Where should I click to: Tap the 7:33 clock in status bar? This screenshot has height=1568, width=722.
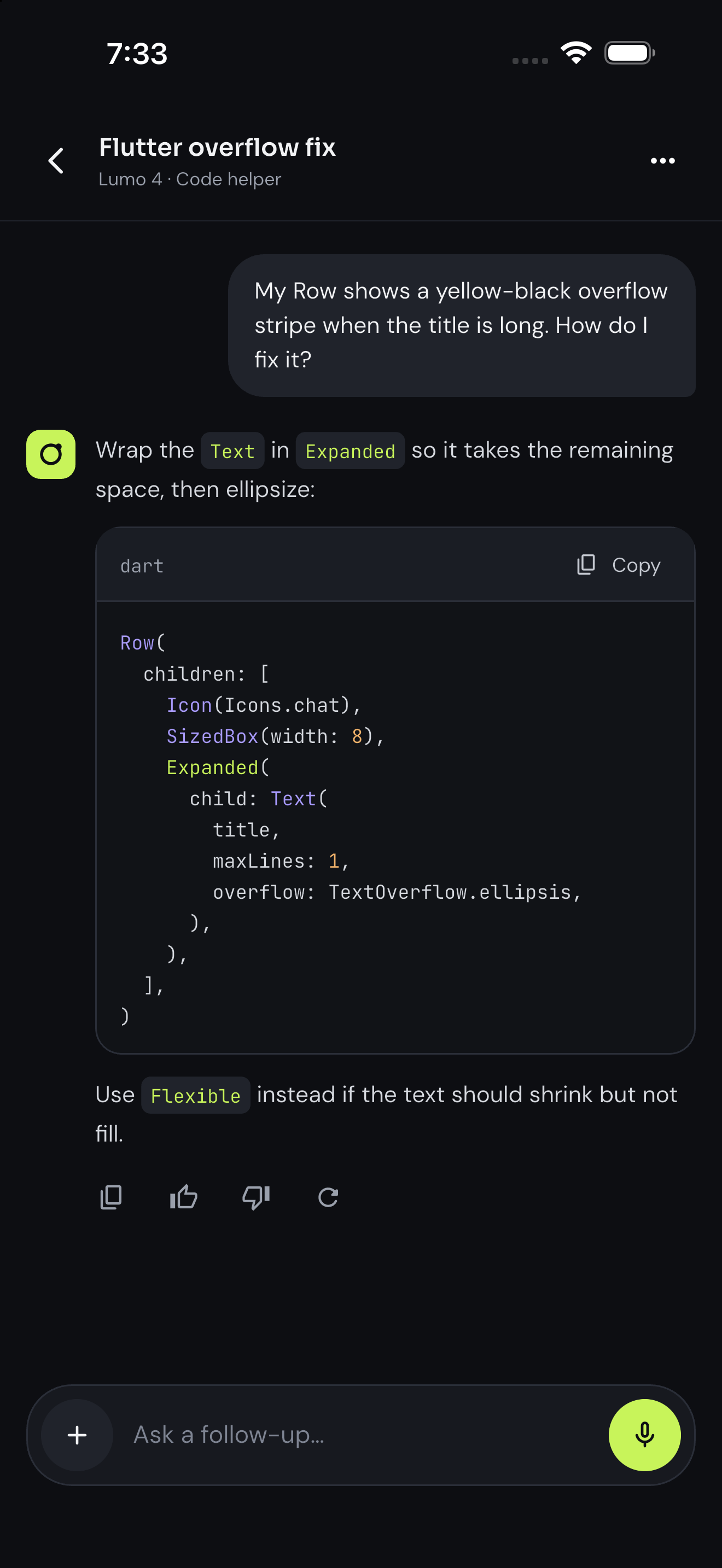[137, 54]
